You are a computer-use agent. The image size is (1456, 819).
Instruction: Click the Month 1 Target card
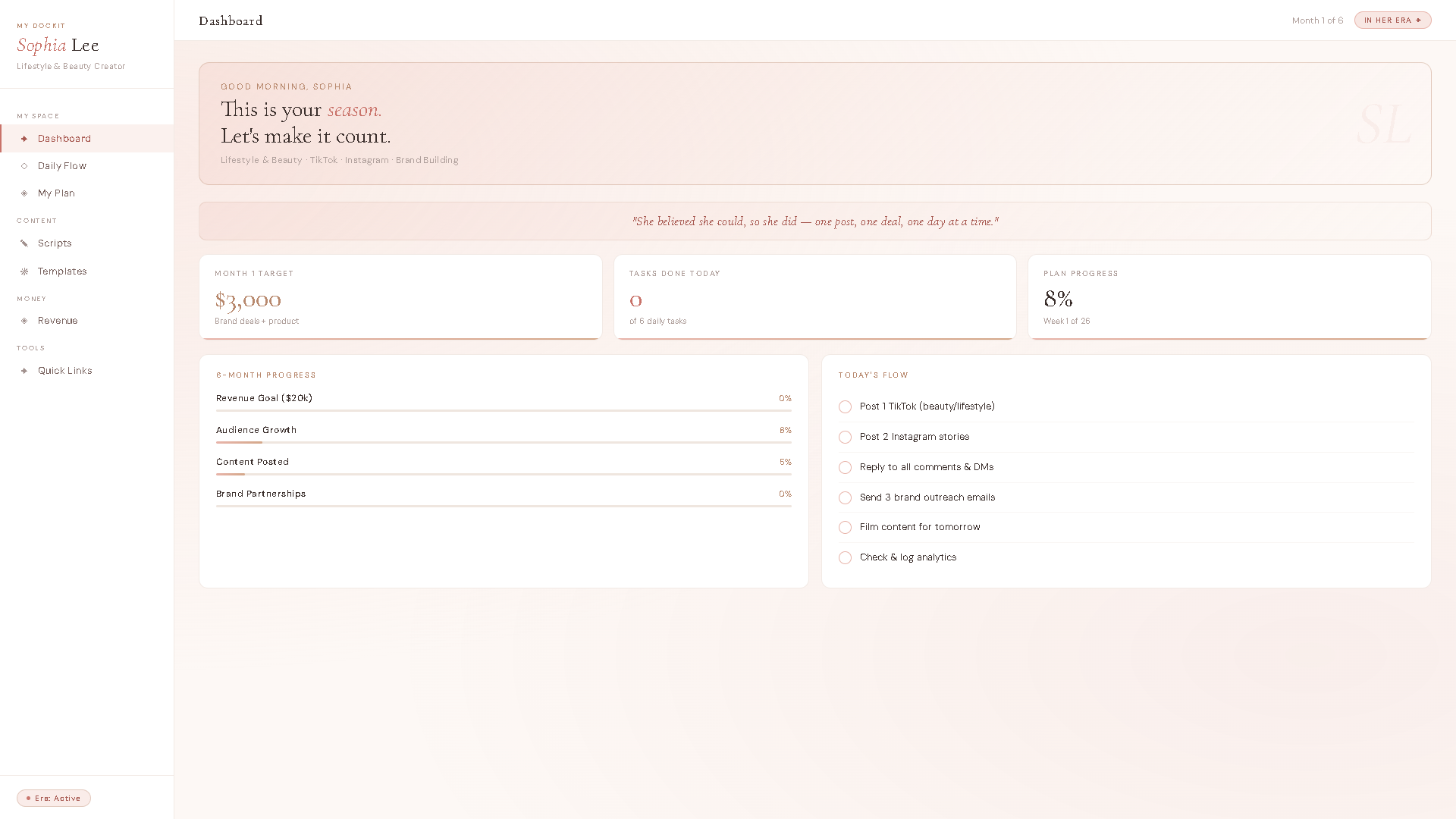(x=400, y=297)
